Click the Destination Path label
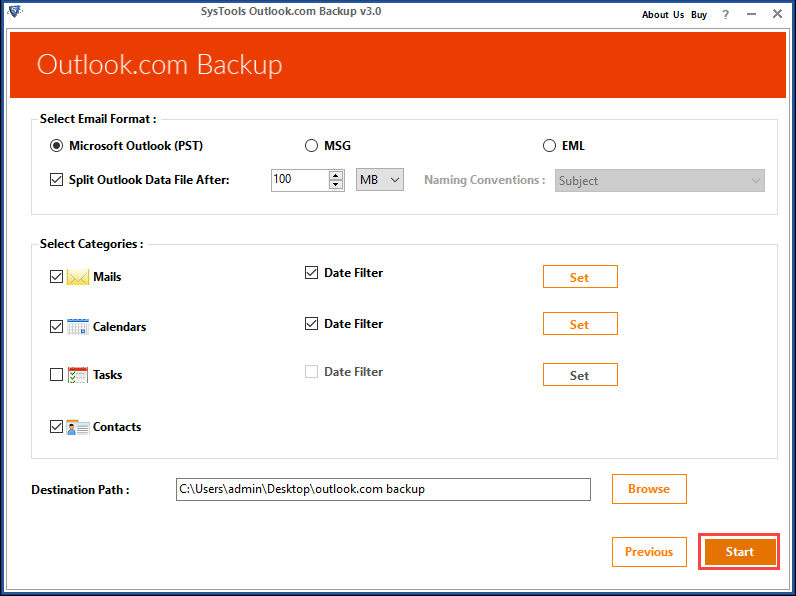The width and height of the screenshot is (796, 596). (80, 490)
